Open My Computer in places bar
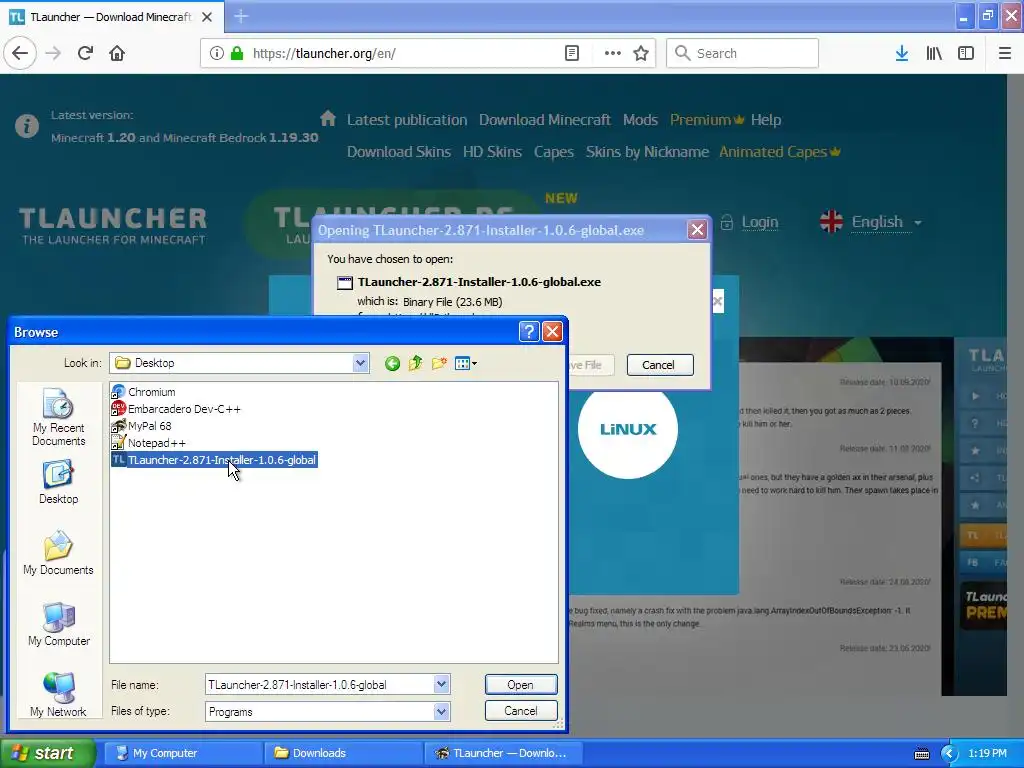 pos(58,624)
